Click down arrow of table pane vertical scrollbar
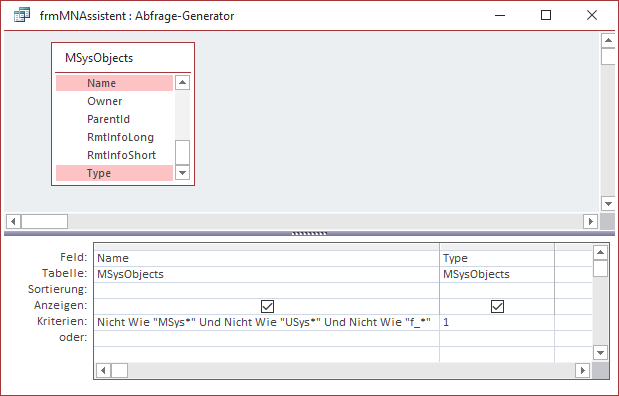Screen dimensions: 619x396 [x=608, y=204]
